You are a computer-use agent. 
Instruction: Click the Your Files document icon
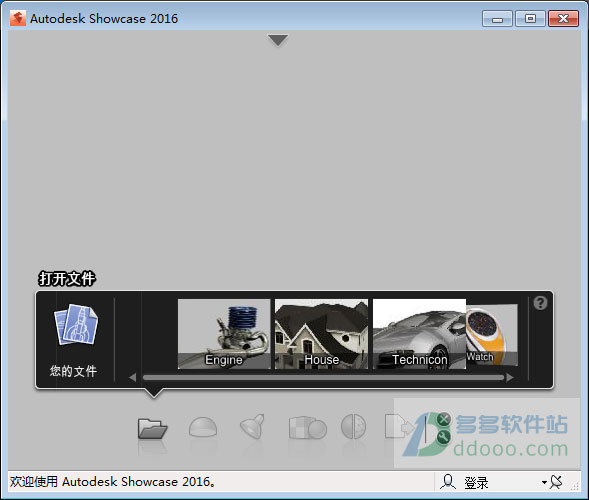(x=76, y=325)
